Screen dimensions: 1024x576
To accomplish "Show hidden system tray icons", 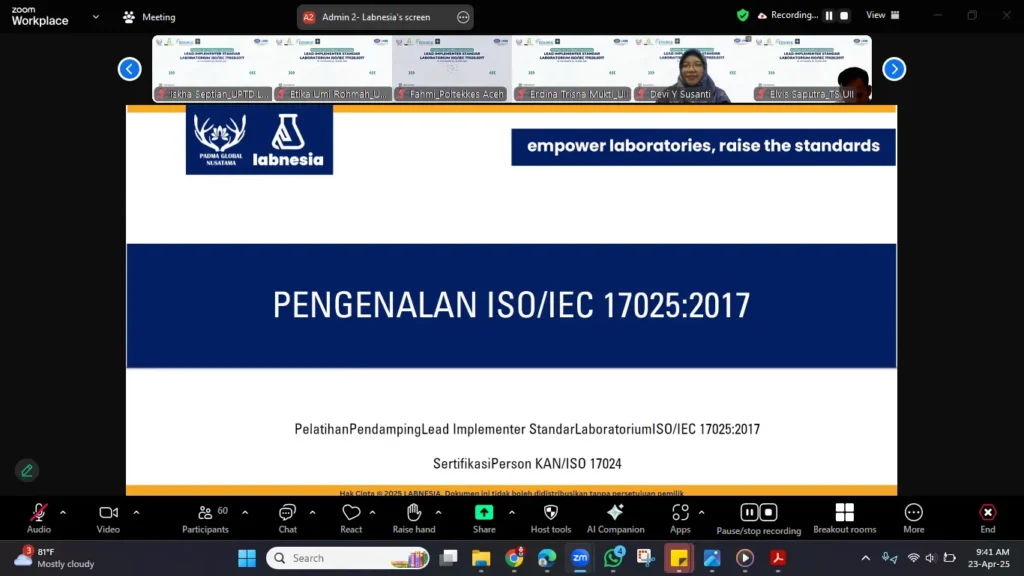I will (865, 558).
